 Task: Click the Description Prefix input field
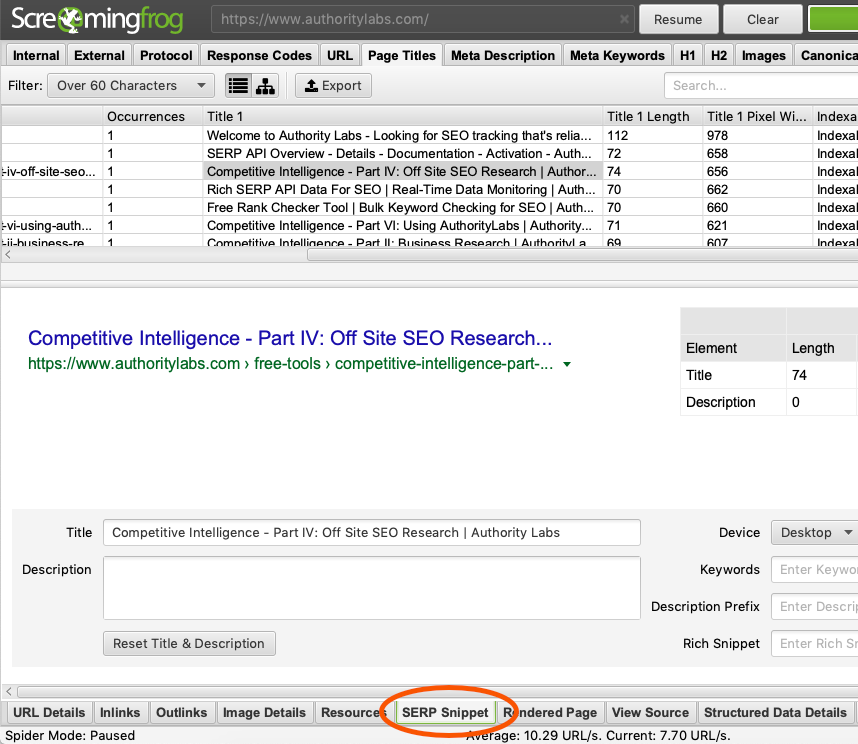pyautogui.click(x=815, y=606)
